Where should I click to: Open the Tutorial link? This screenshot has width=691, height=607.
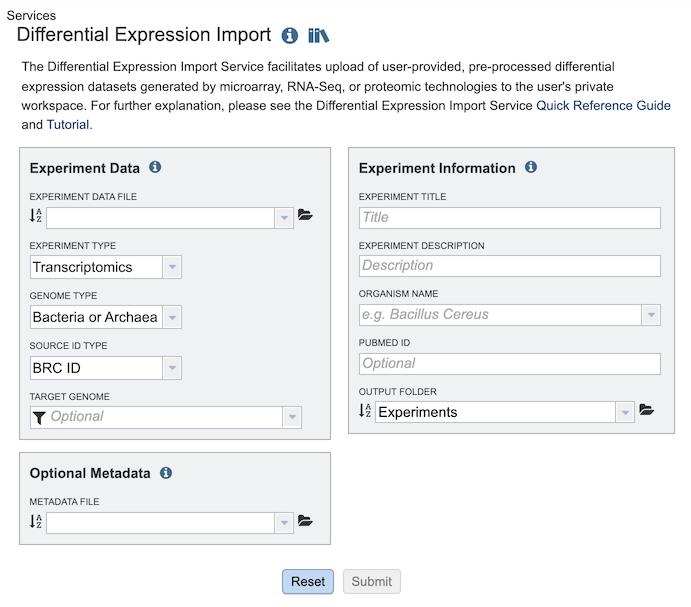click(x=68, y=125)
